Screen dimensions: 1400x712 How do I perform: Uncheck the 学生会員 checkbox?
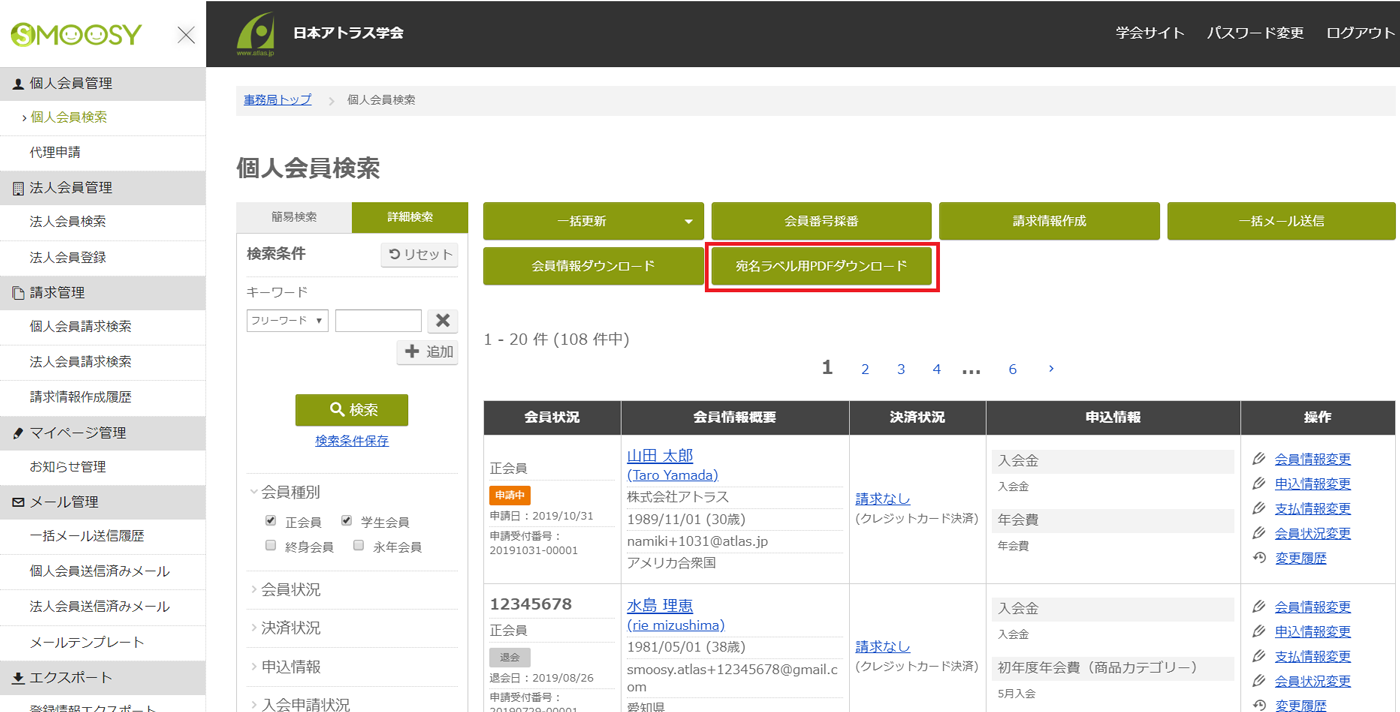(346, 521)
